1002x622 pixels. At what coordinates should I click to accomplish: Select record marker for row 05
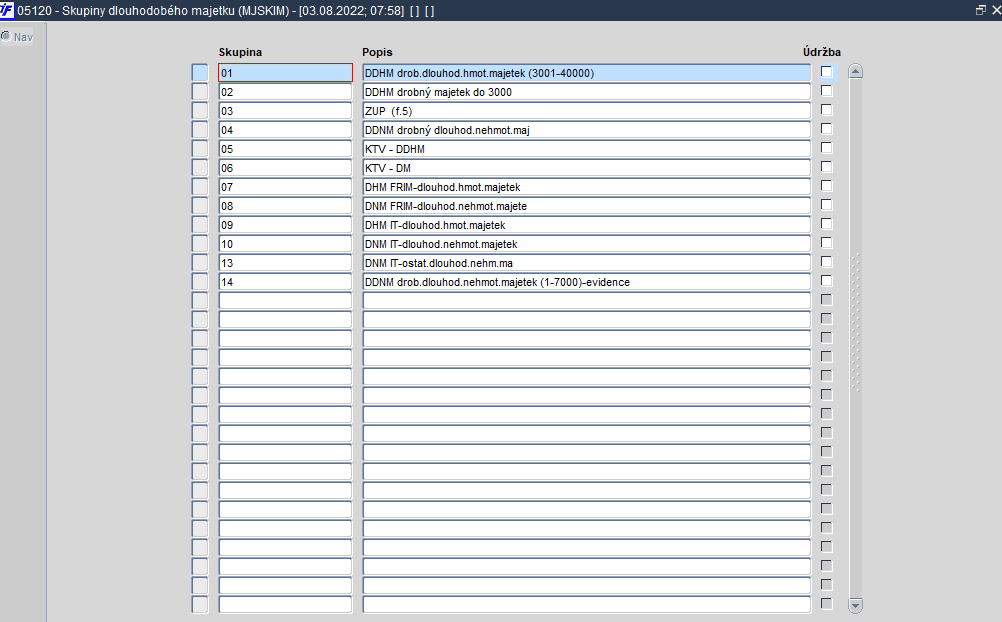(x=200, y=149)
